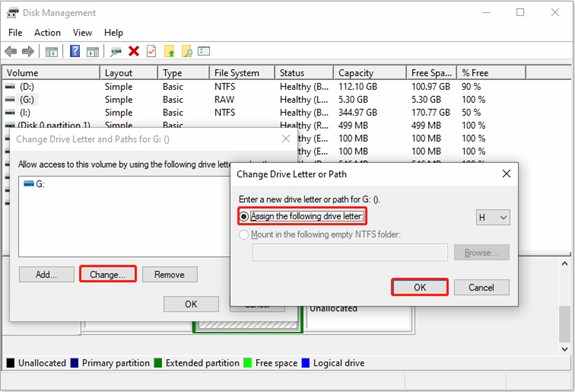
Task: Sort by the Volume column header
Action: click(x=51, y=73)
